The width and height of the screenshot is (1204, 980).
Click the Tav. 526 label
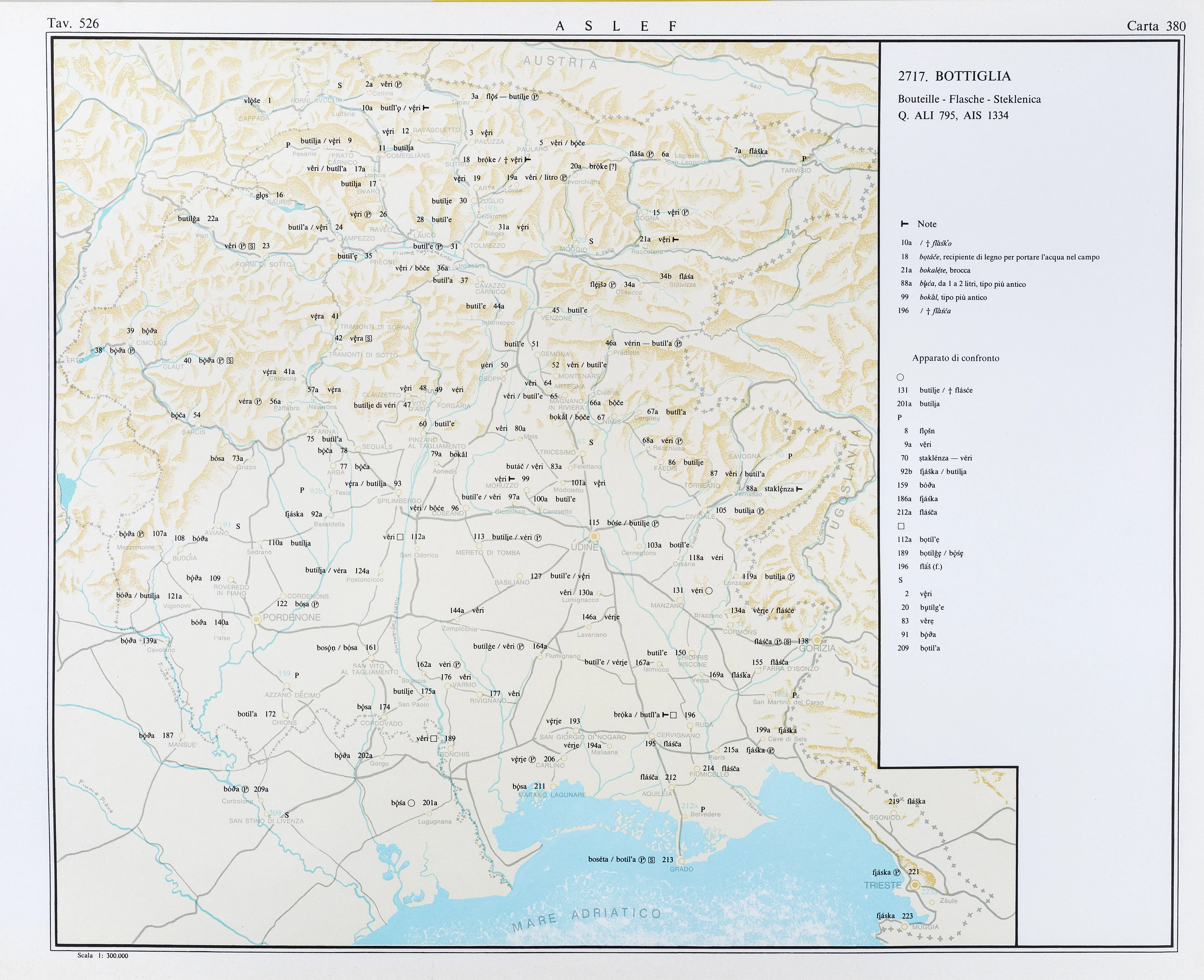[73, 23]
